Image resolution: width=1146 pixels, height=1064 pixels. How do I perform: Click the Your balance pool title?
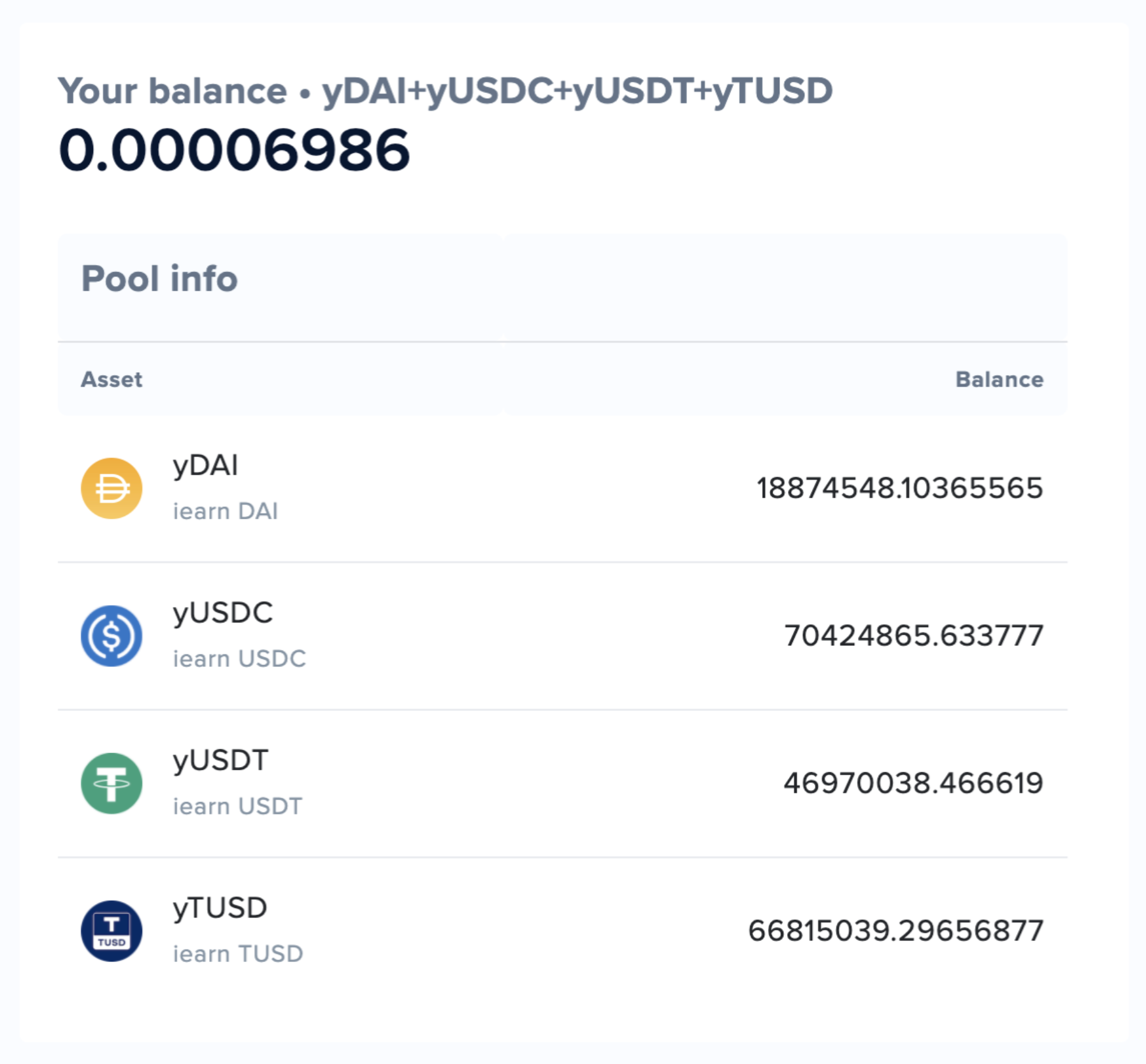click(x=446, y=91)
